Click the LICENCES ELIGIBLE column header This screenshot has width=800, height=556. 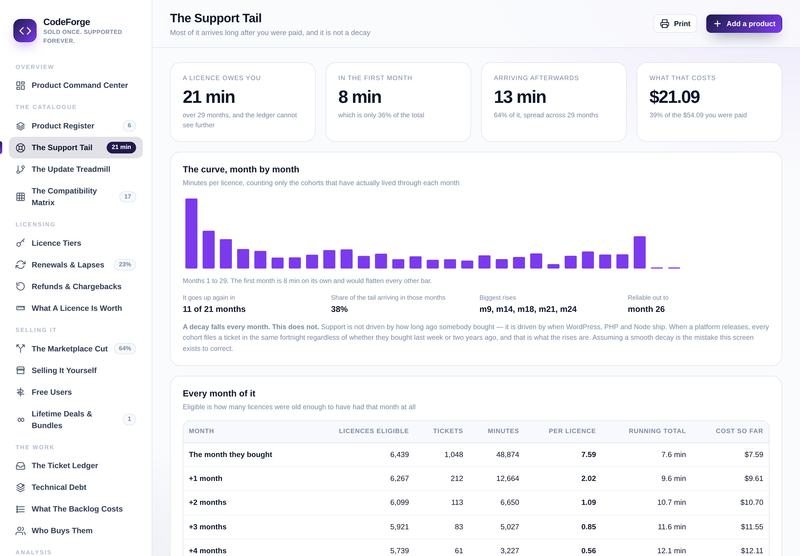tap(373, 431)
